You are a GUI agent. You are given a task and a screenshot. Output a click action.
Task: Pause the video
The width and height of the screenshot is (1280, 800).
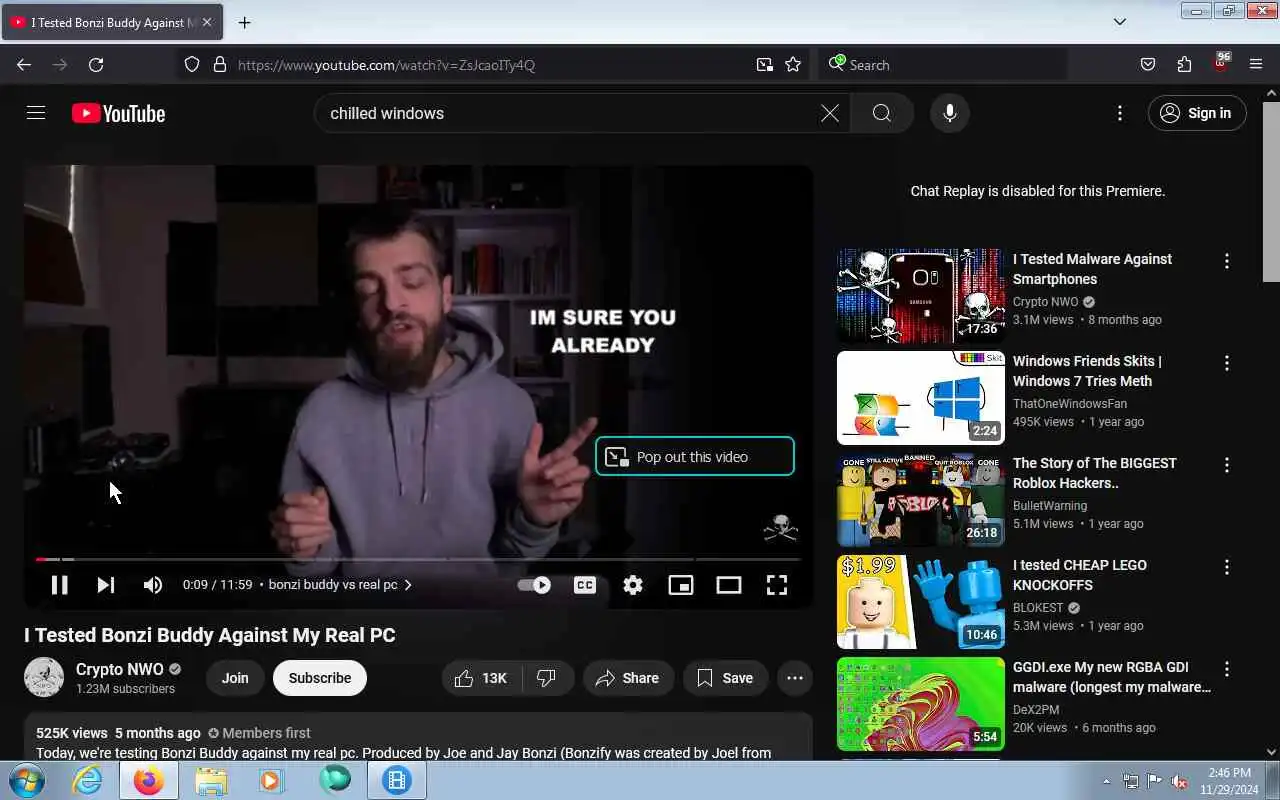(x=59, y=585)
